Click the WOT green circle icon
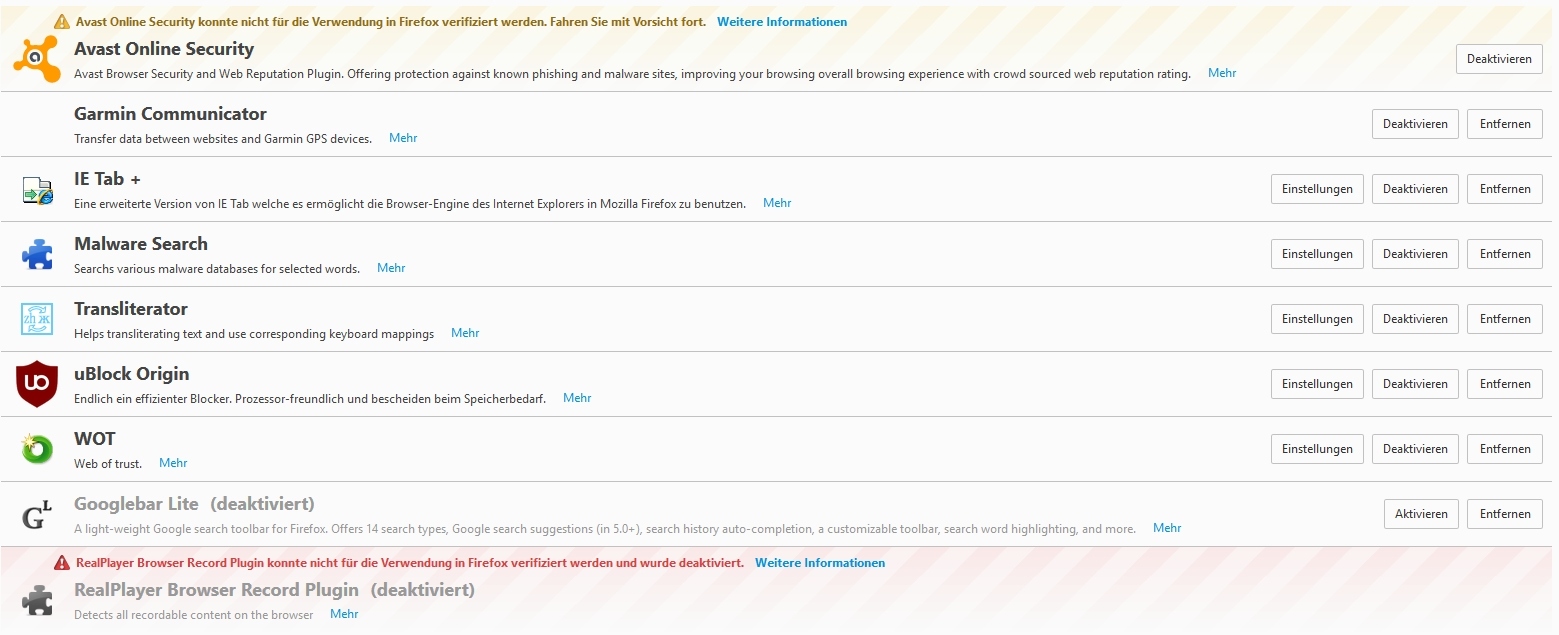Viewport: 1559px width, 635px height. (37, 449)
